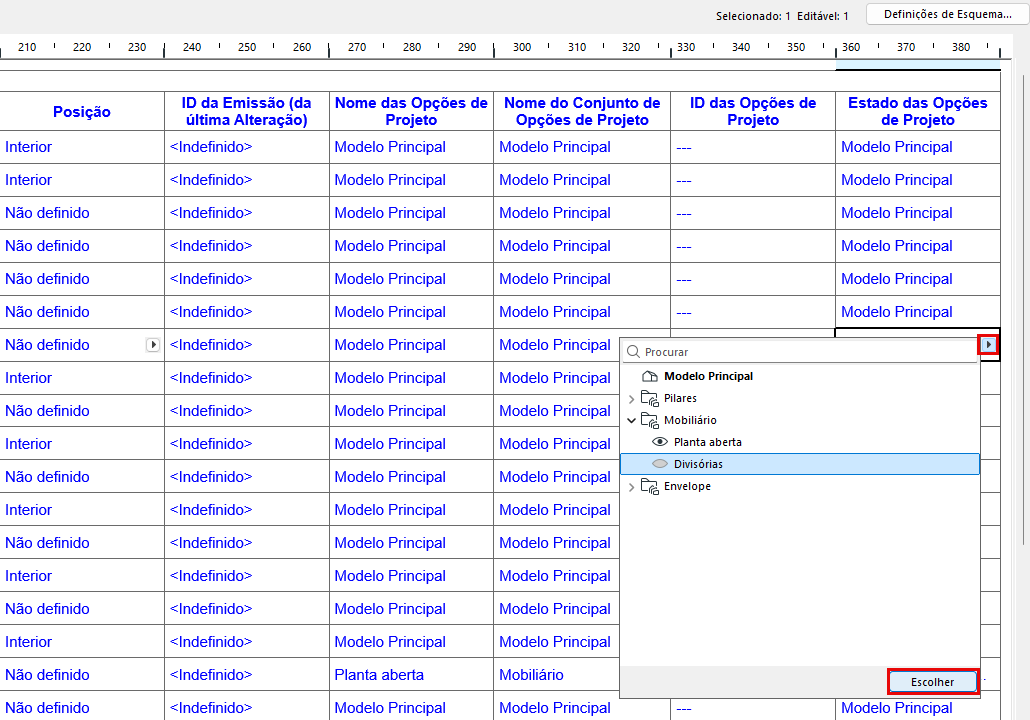Click the Mobiliário table cell

point(556,675)
